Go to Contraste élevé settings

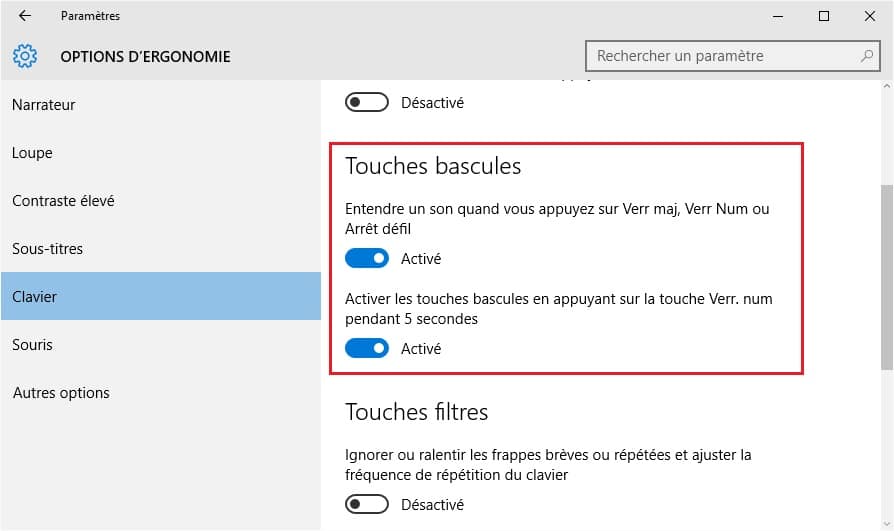(x=63, y=201)
